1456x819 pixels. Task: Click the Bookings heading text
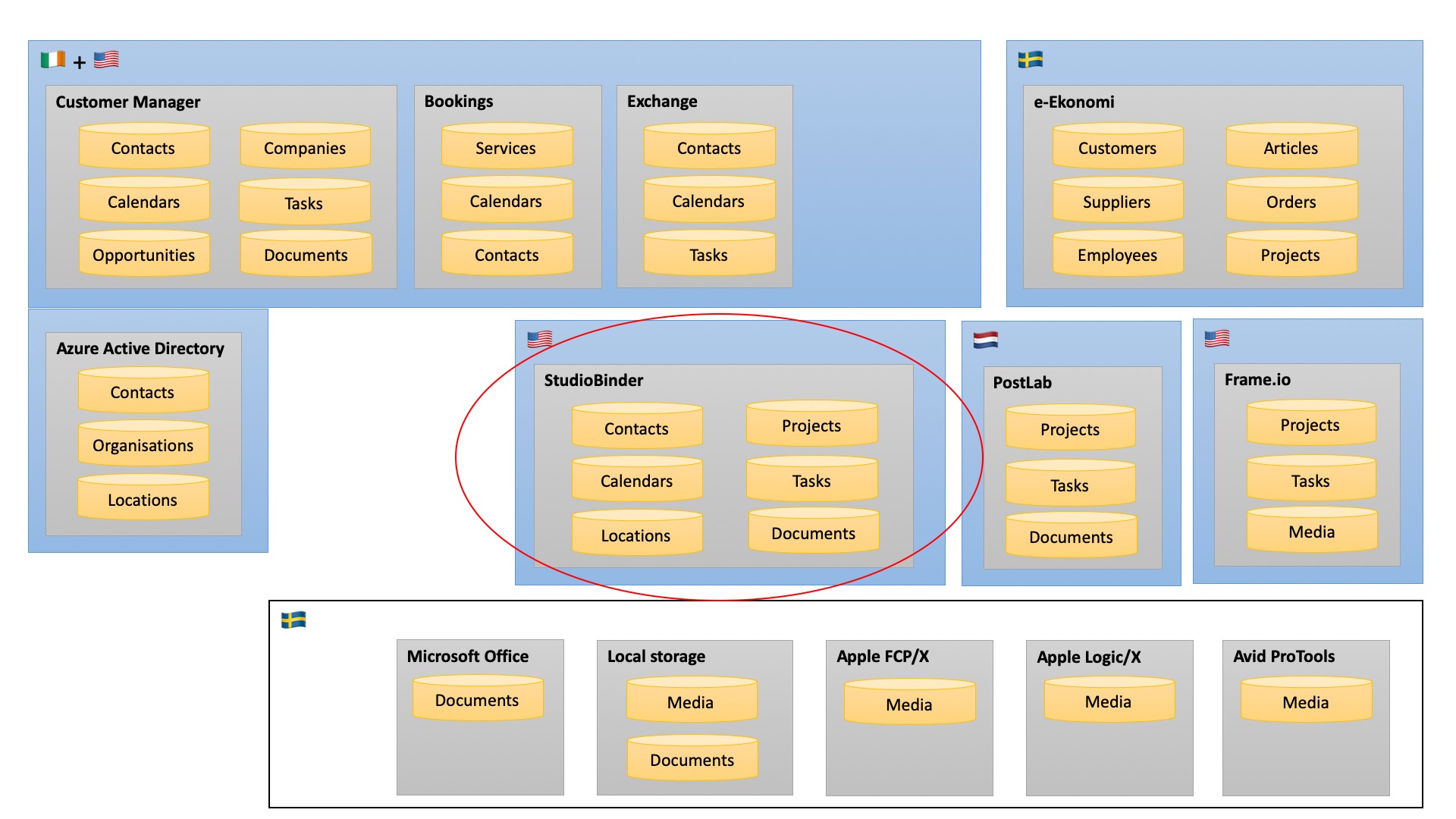(459, 102)
